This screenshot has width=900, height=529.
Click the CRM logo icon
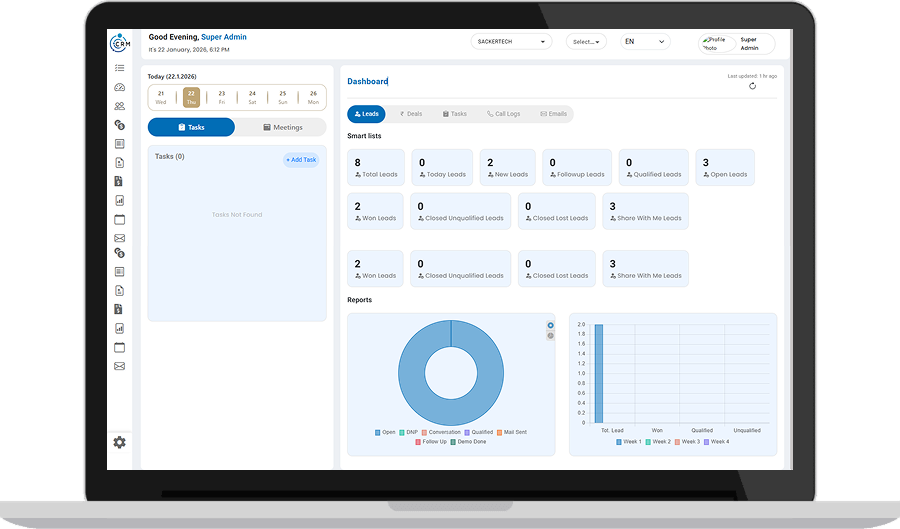(119, 43)
